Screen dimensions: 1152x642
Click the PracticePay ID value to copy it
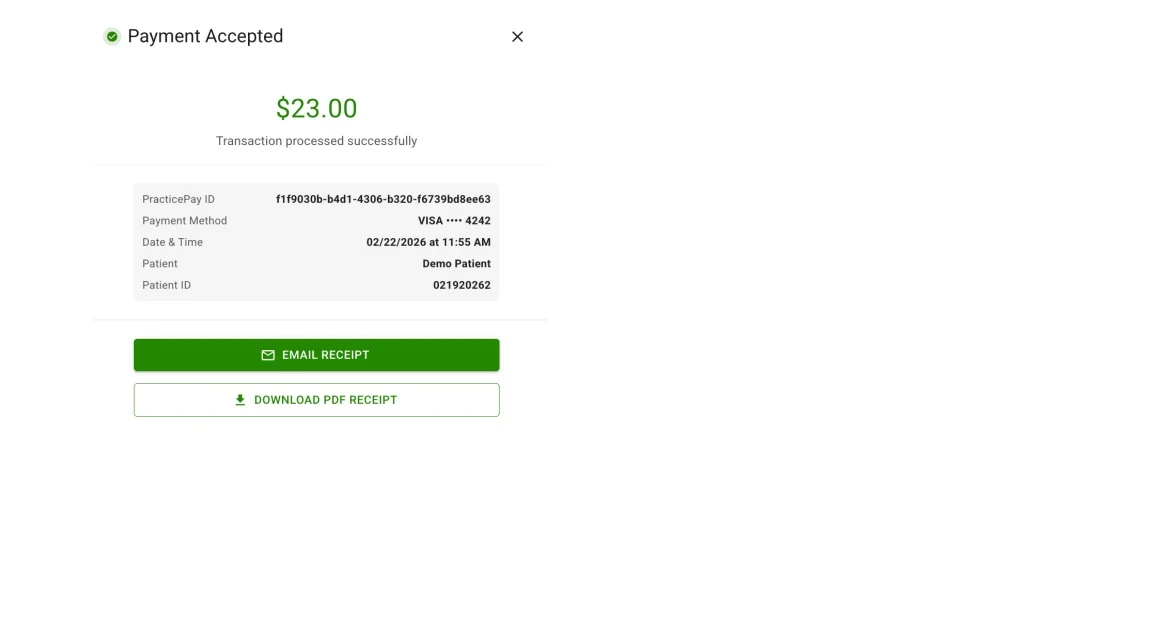(384, 199)
